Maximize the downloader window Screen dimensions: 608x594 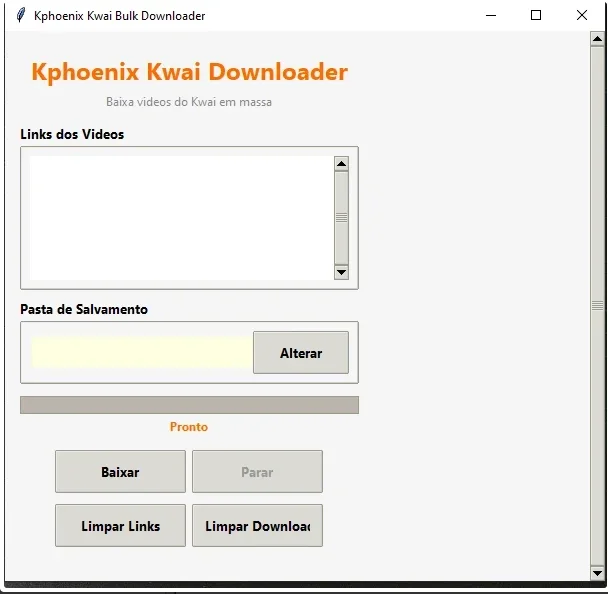[x=536, y=16]
